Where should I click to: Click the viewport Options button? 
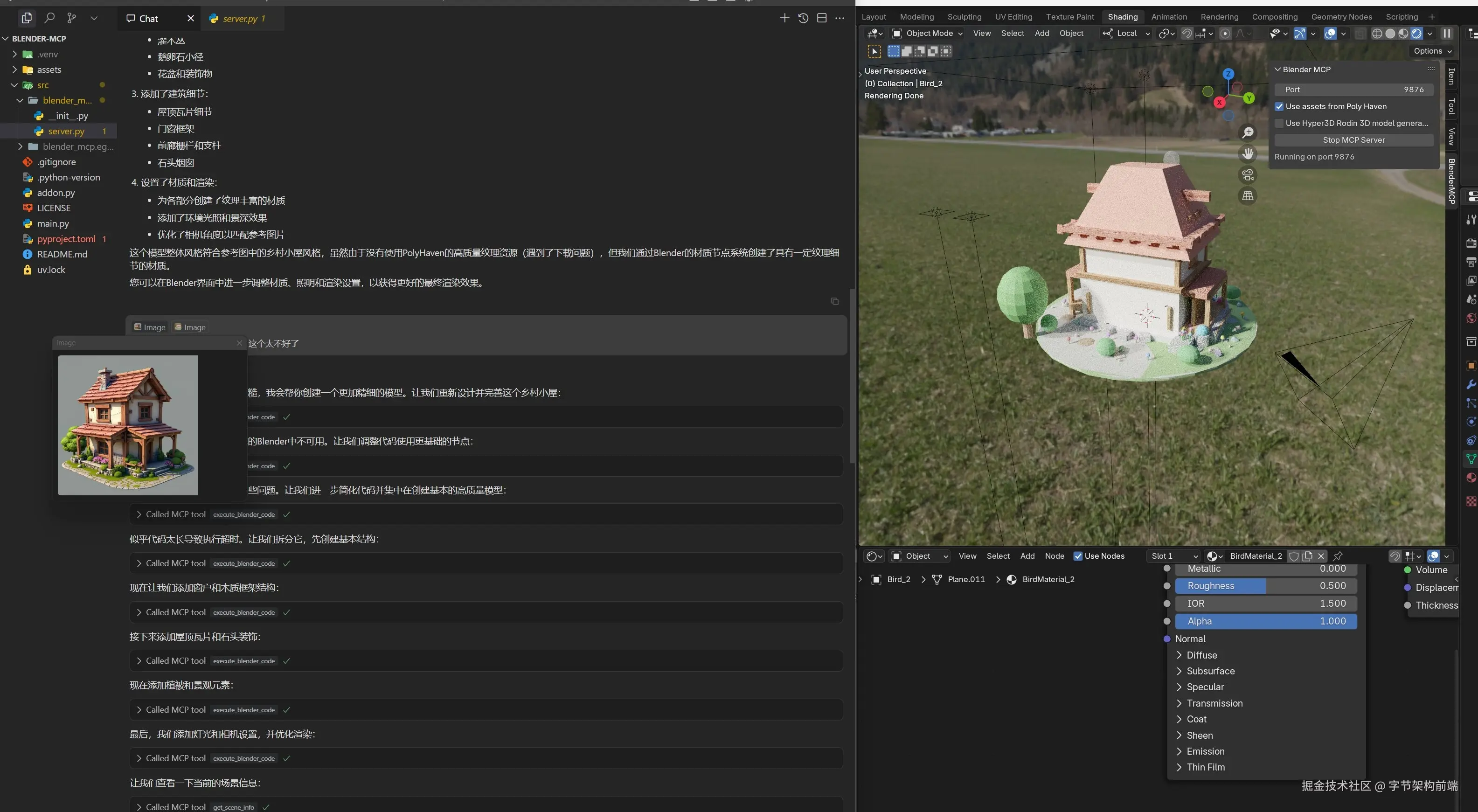pos(1431,51)
